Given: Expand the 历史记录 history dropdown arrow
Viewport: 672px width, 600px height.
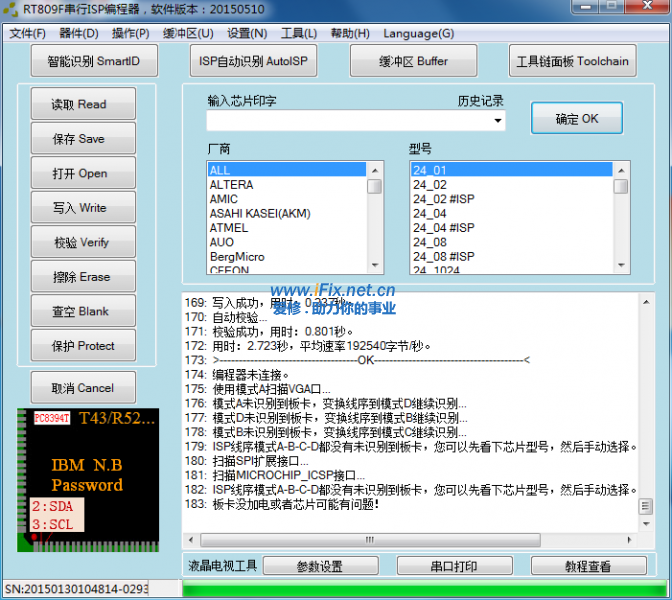Looking at the screenshot, I should [498, 120].
